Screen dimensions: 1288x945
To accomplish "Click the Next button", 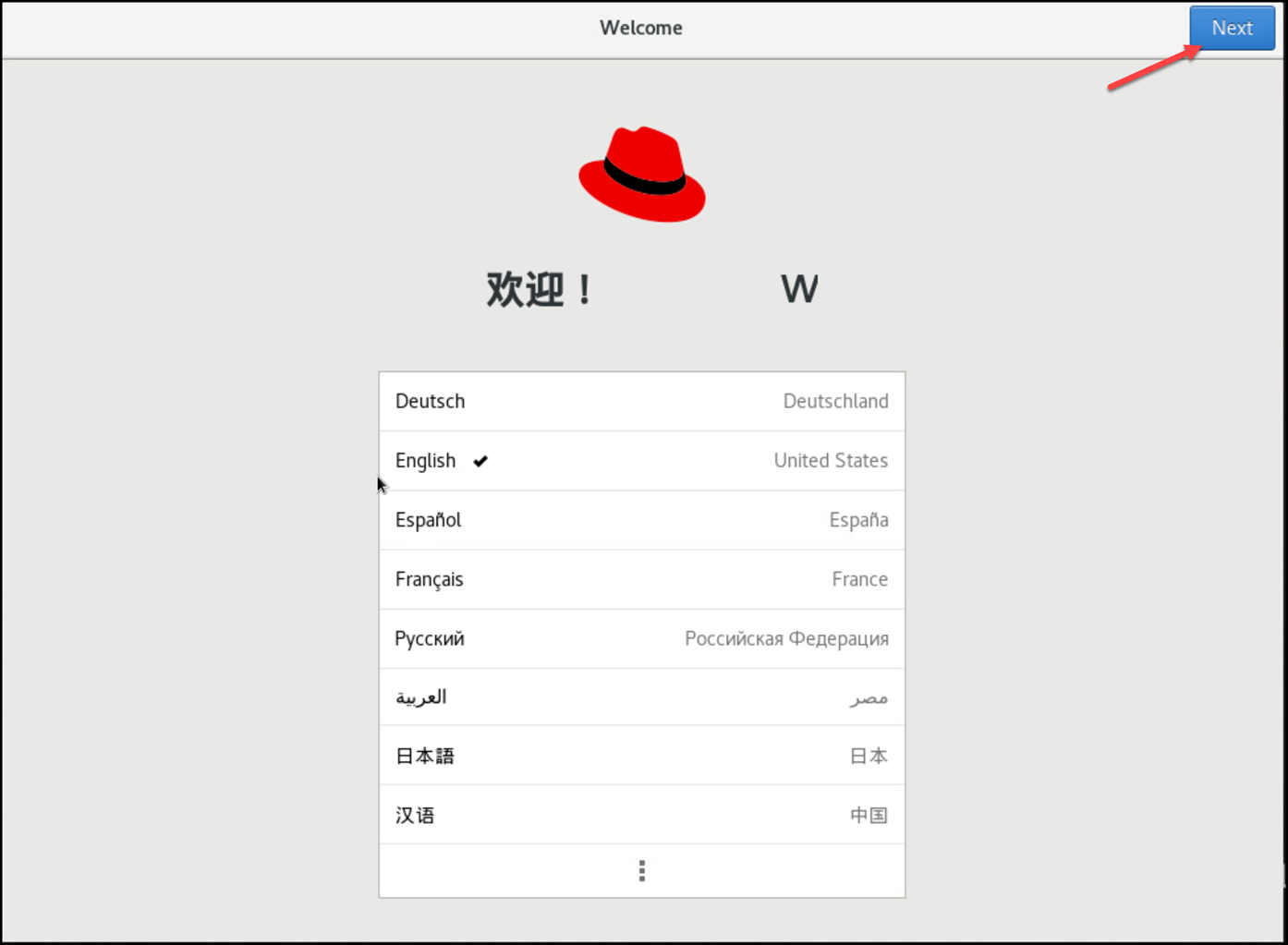I will [x=1232, y=28].
